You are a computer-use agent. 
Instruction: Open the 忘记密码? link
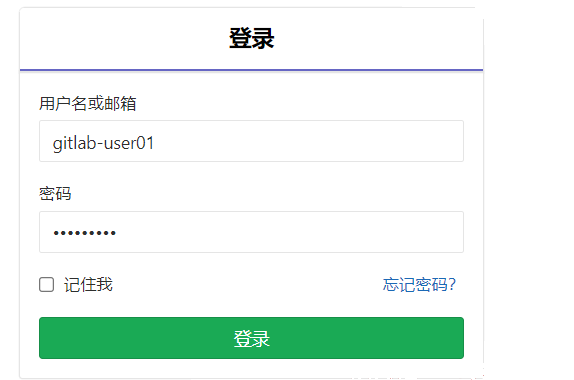coord(419,284)
